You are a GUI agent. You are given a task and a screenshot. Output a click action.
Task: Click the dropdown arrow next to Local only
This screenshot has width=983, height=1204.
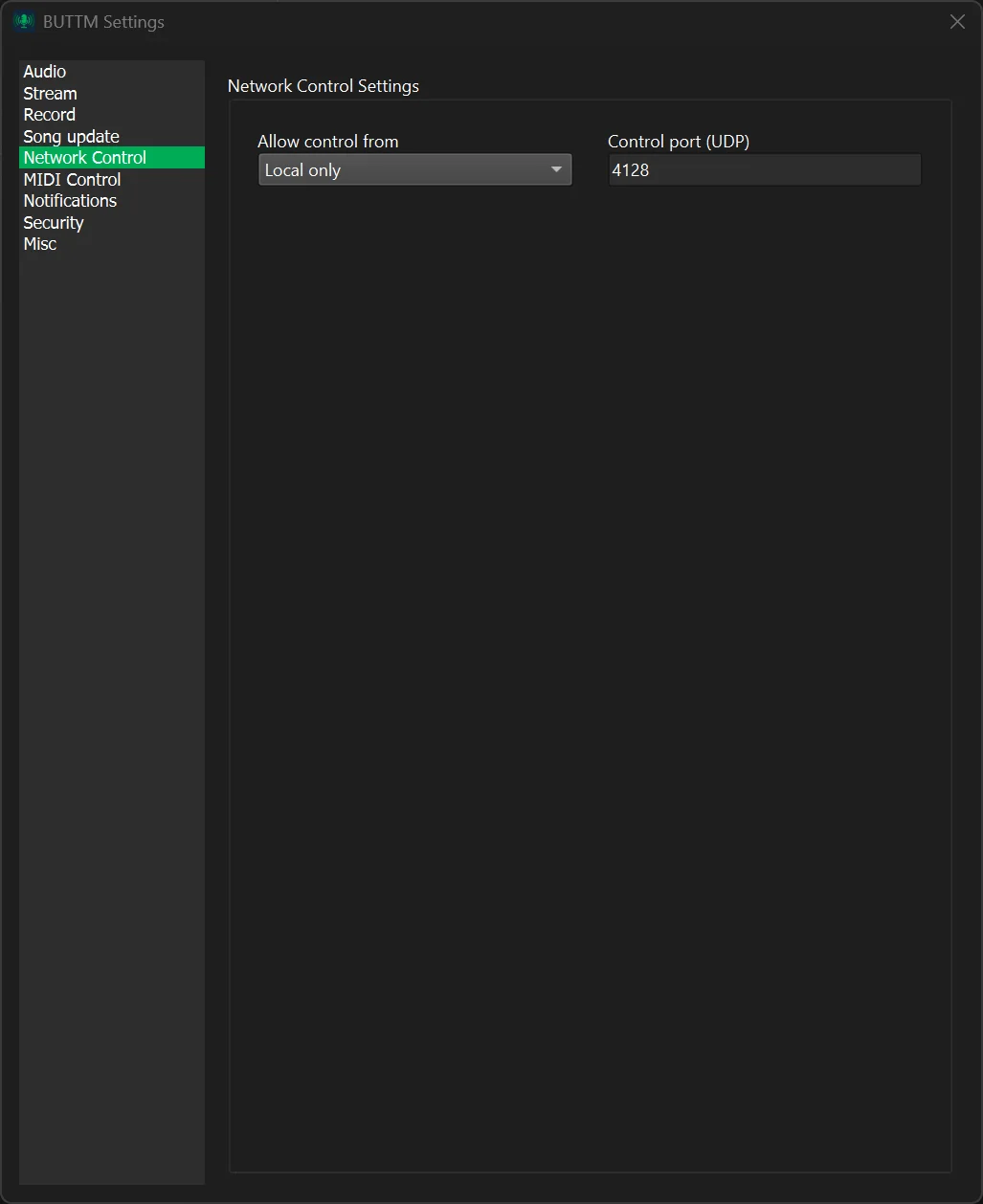point(556,169)
